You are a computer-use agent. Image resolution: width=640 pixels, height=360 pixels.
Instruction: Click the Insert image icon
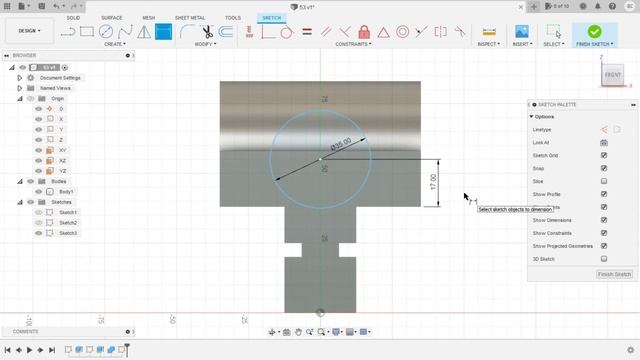click(522, 32)
